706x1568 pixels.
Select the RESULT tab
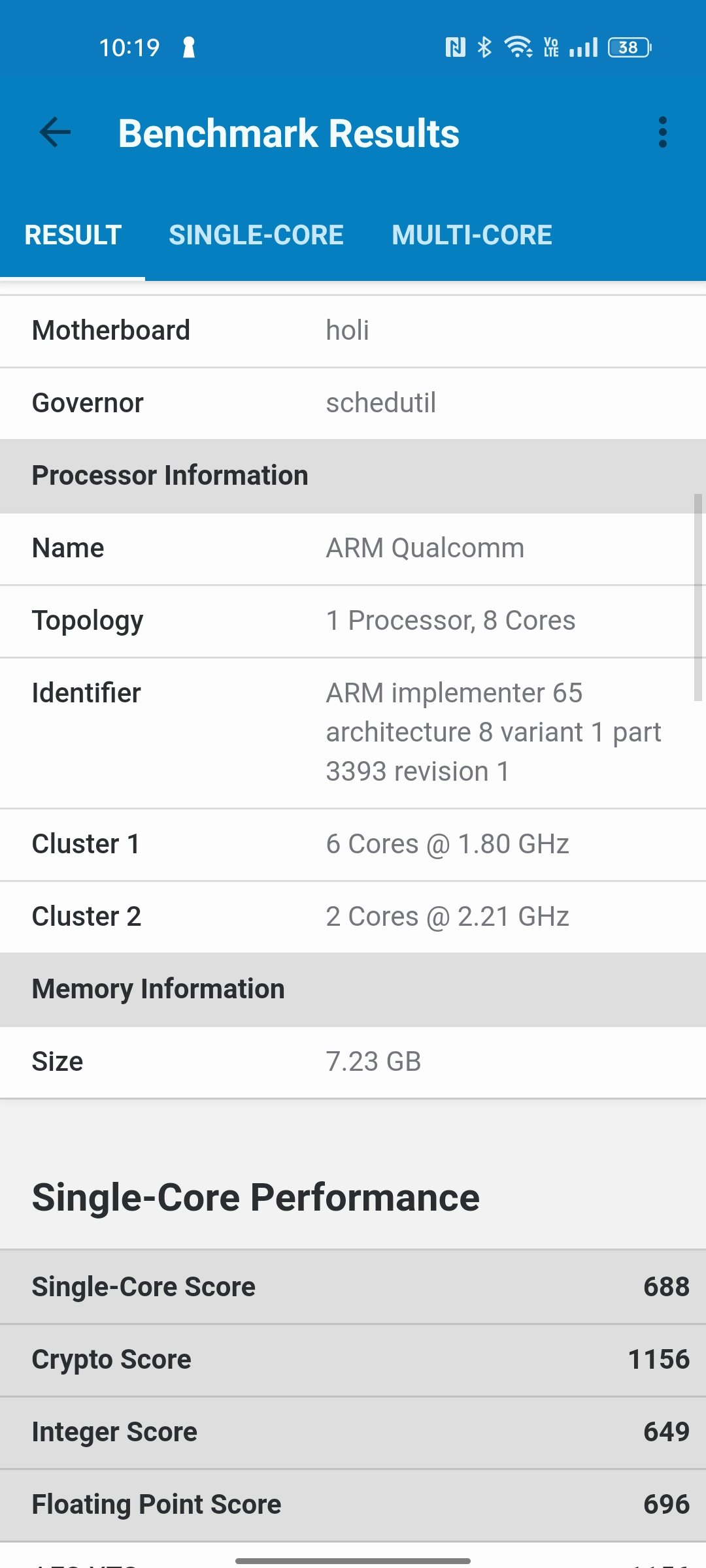(73, 235)
